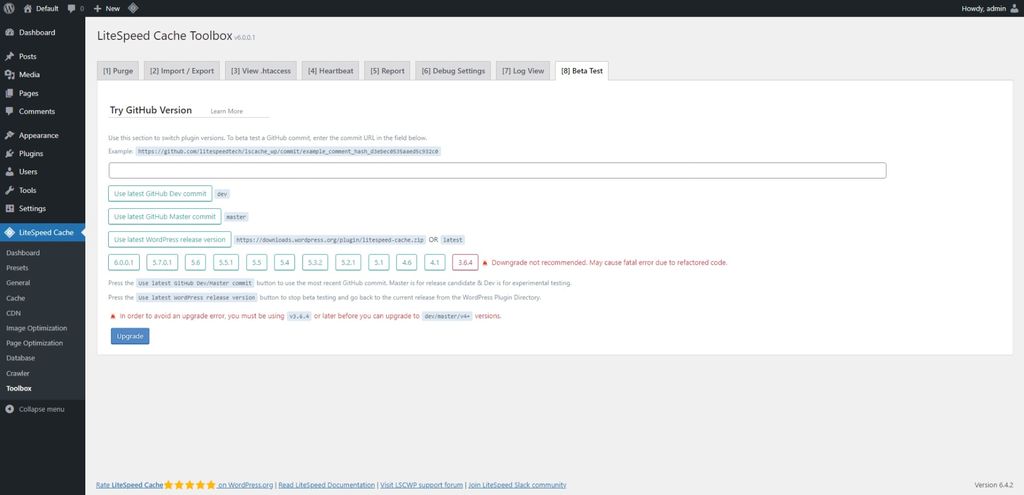This screenshot has height=495, width=1024.
Task: Open the Crawler submenu item
Action: [18, 373]
